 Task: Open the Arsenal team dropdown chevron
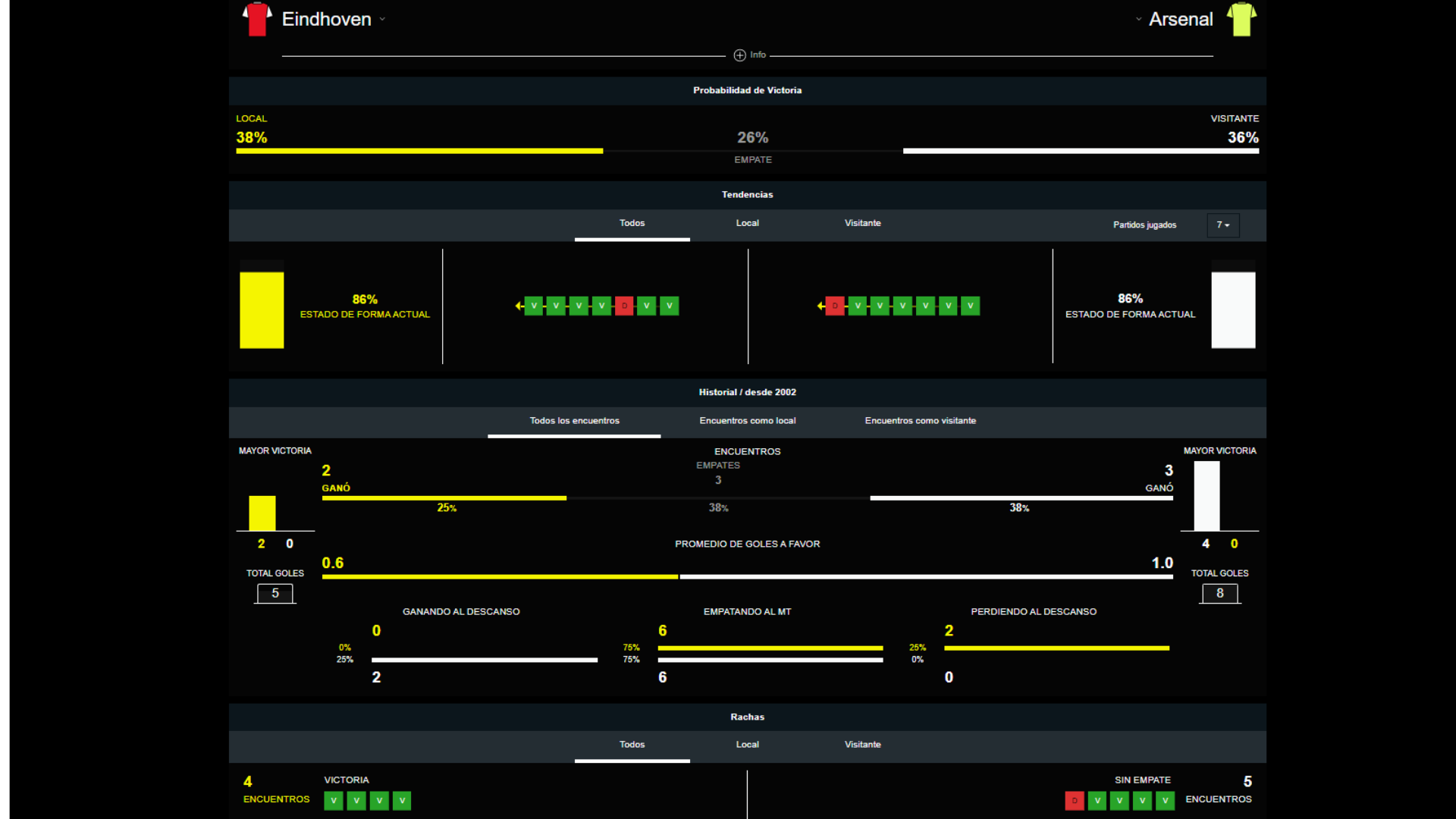1138,20
